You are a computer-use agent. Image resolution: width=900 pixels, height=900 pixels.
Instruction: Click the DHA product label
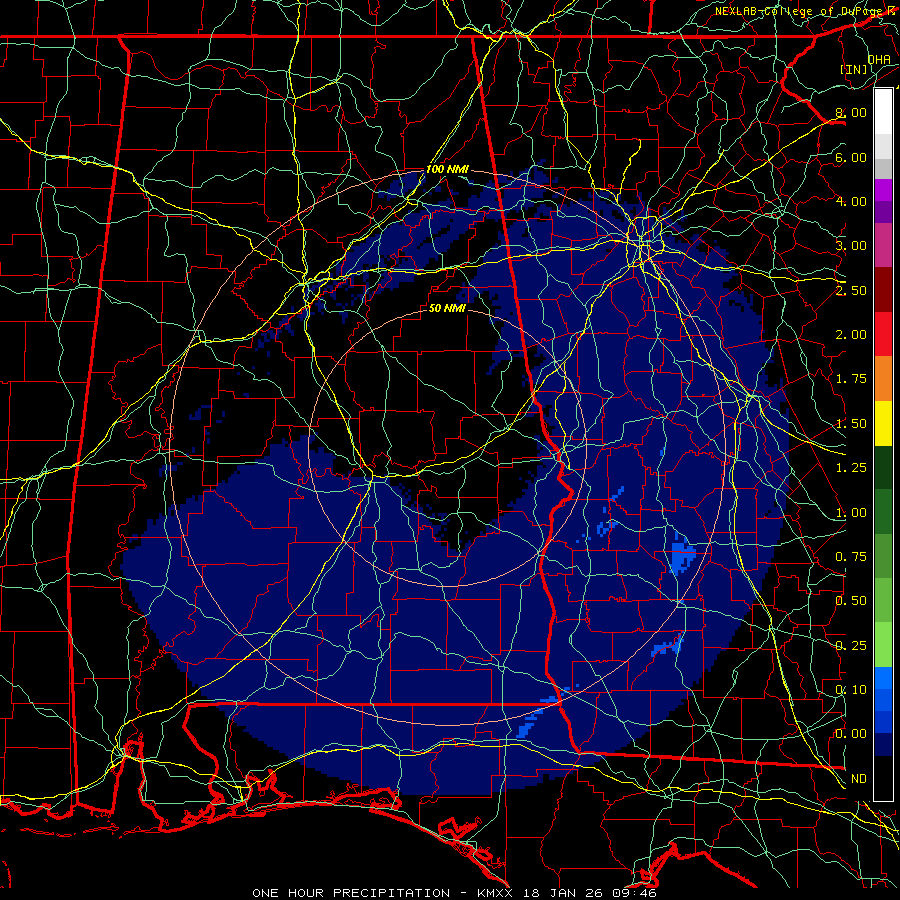click(879, 59)
